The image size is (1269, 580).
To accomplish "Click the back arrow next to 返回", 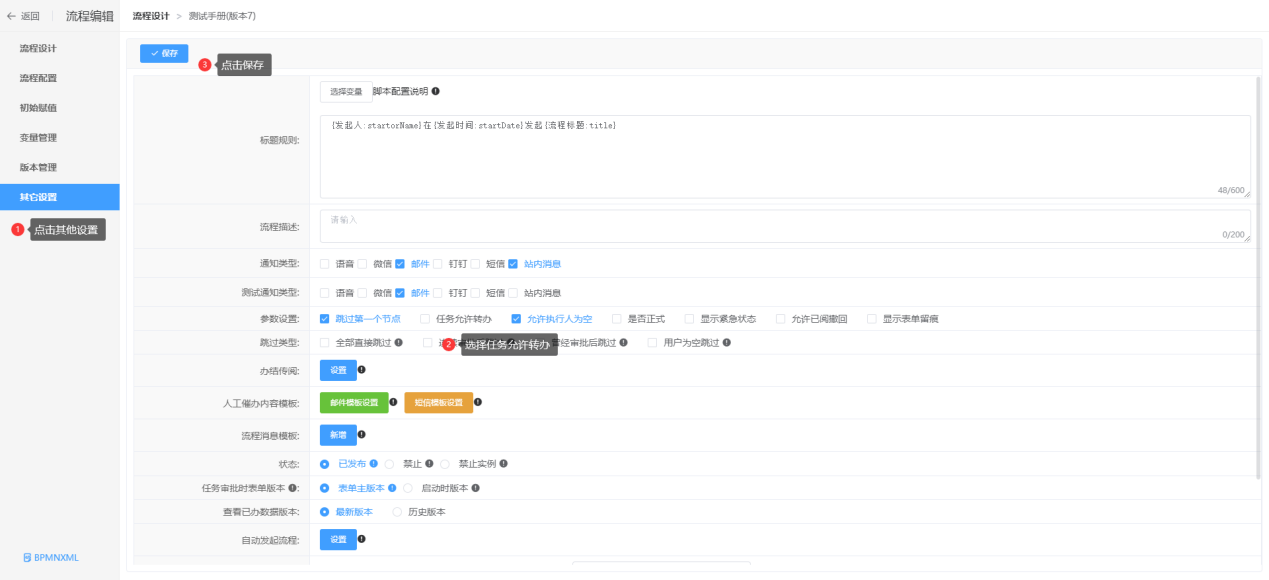I will [x=11, y=16].
